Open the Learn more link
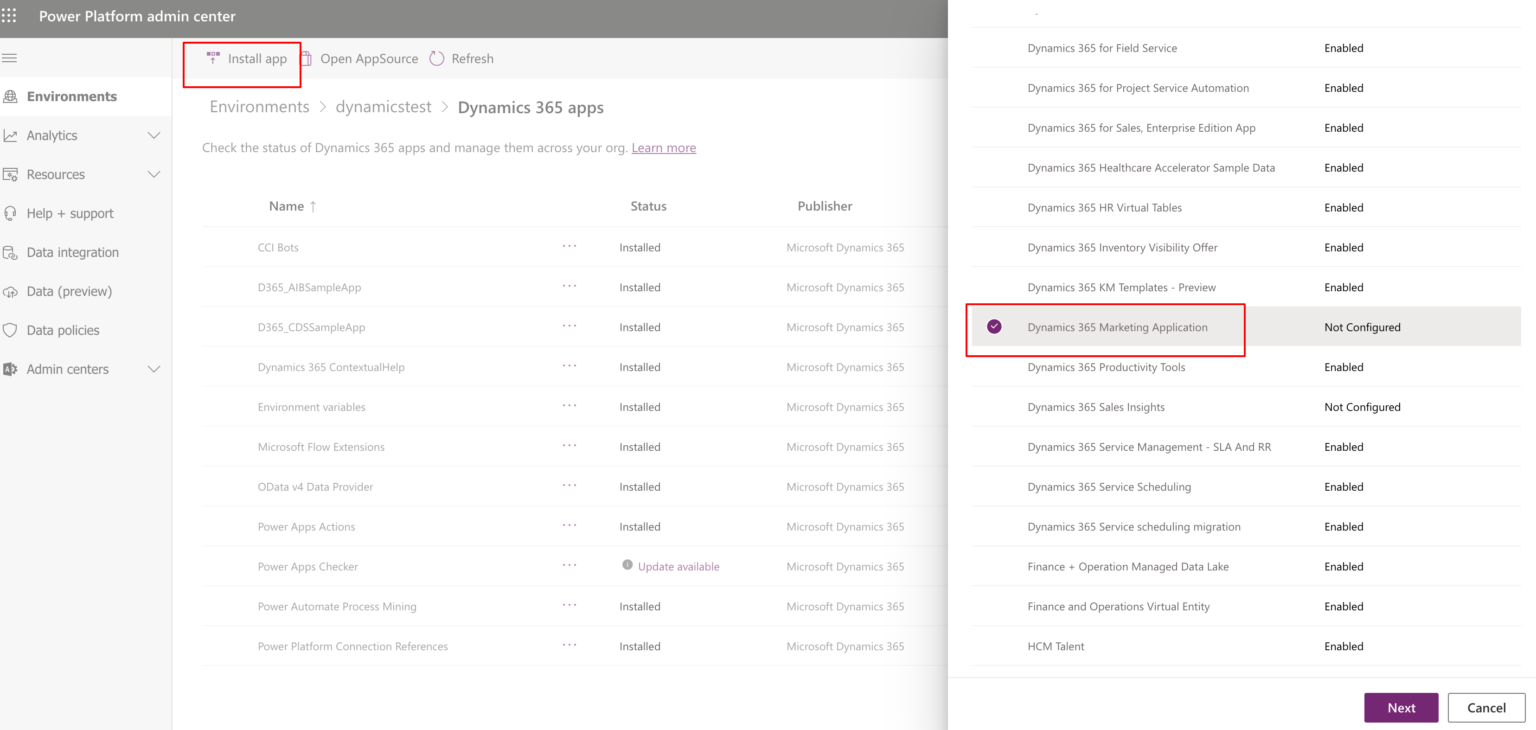The image size is (1536, 730). point(663,147)
